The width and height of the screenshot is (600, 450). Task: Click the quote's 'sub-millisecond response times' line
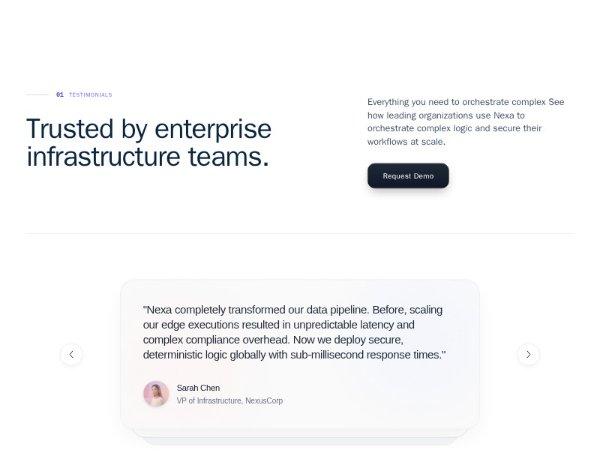(294, 355)
